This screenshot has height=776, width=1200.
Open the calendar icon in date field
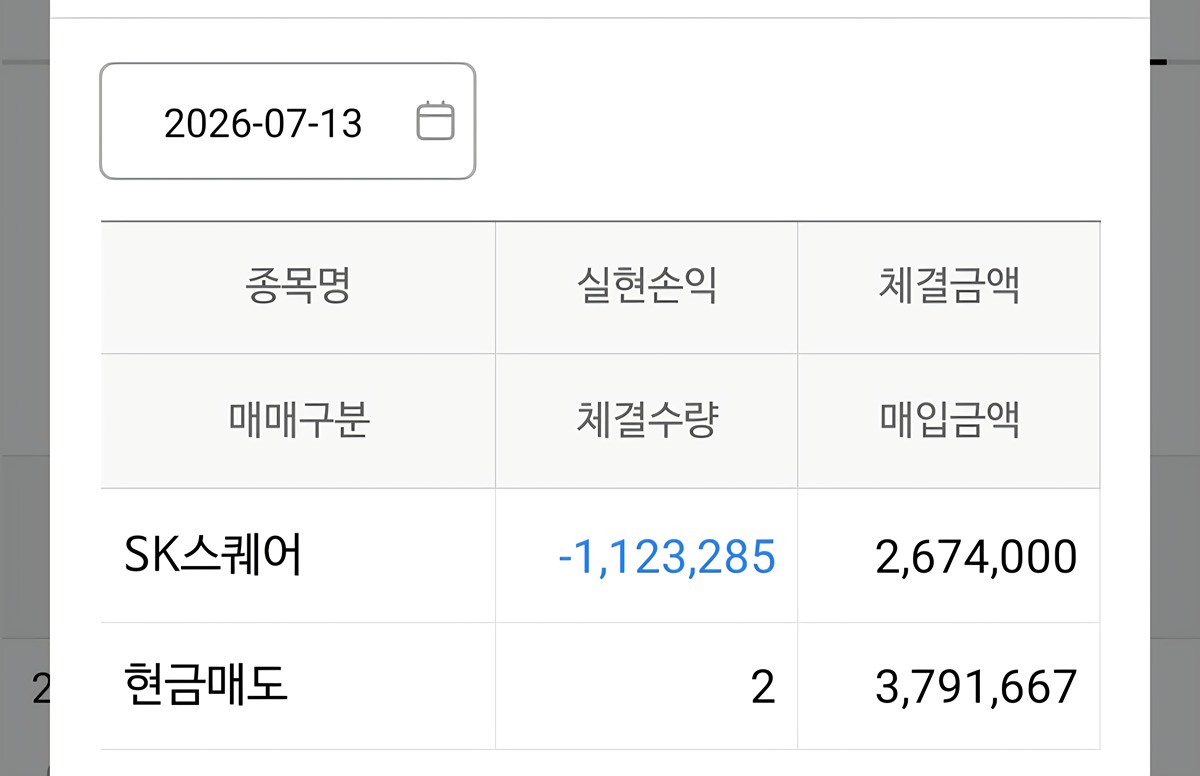click(435, 121)
